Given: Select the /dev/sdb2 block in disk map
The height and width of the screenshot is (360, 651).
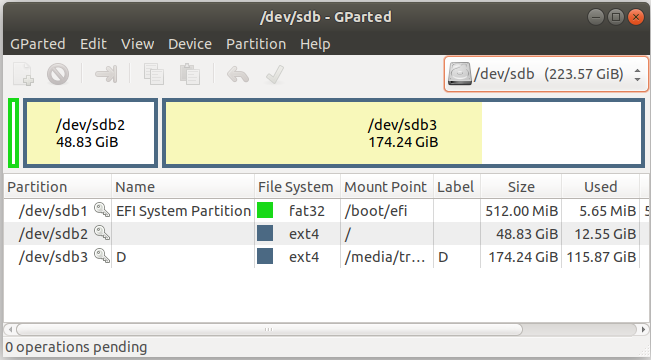Looking at the screenshot, I should pyautogui.click(x=90, y=133).
